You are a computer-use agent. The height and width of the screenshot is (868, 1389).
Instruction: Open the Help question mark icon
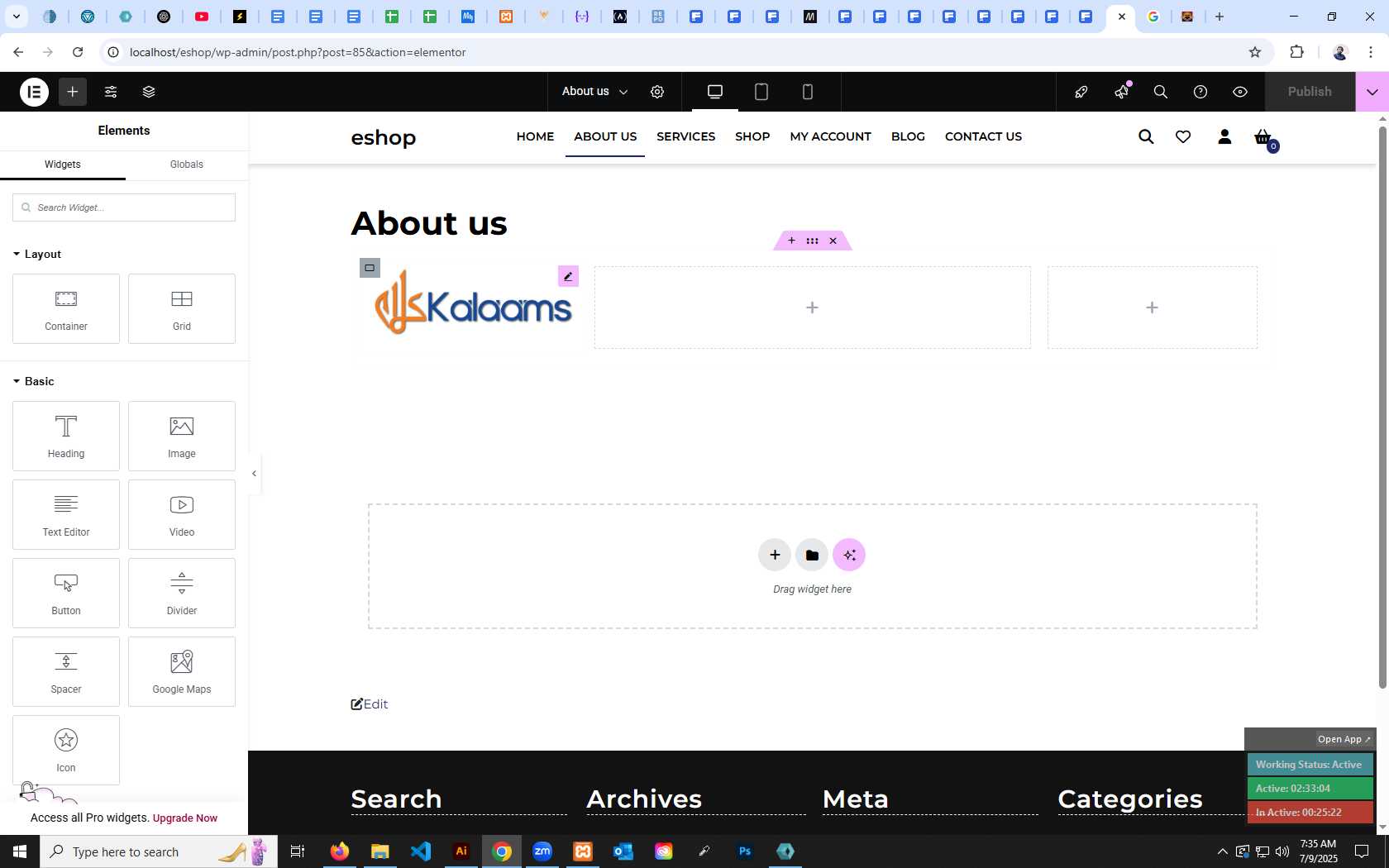(1200, 92)
